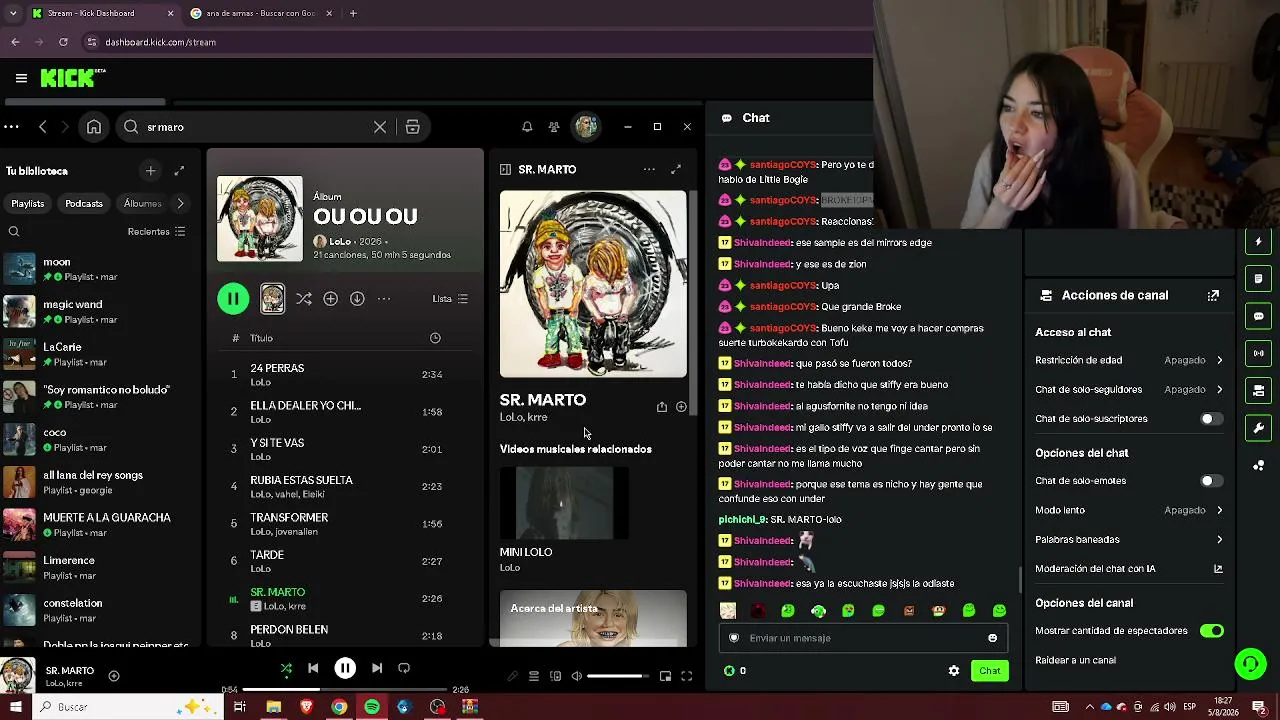
Task: Expand Modo lento setting
Action: (1129, 510)
